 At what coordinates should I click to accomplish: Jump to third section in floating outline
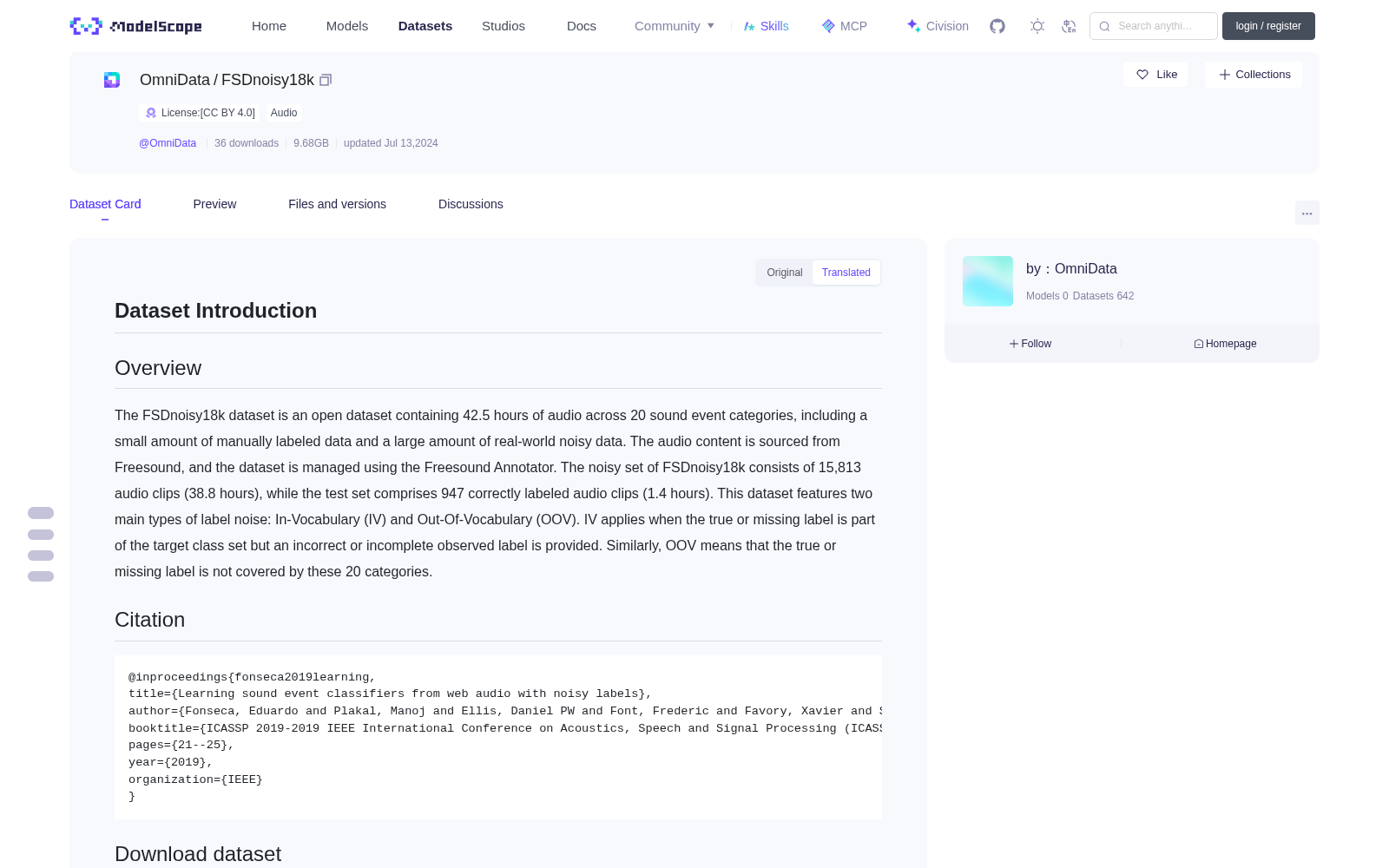tap(41, 556)
